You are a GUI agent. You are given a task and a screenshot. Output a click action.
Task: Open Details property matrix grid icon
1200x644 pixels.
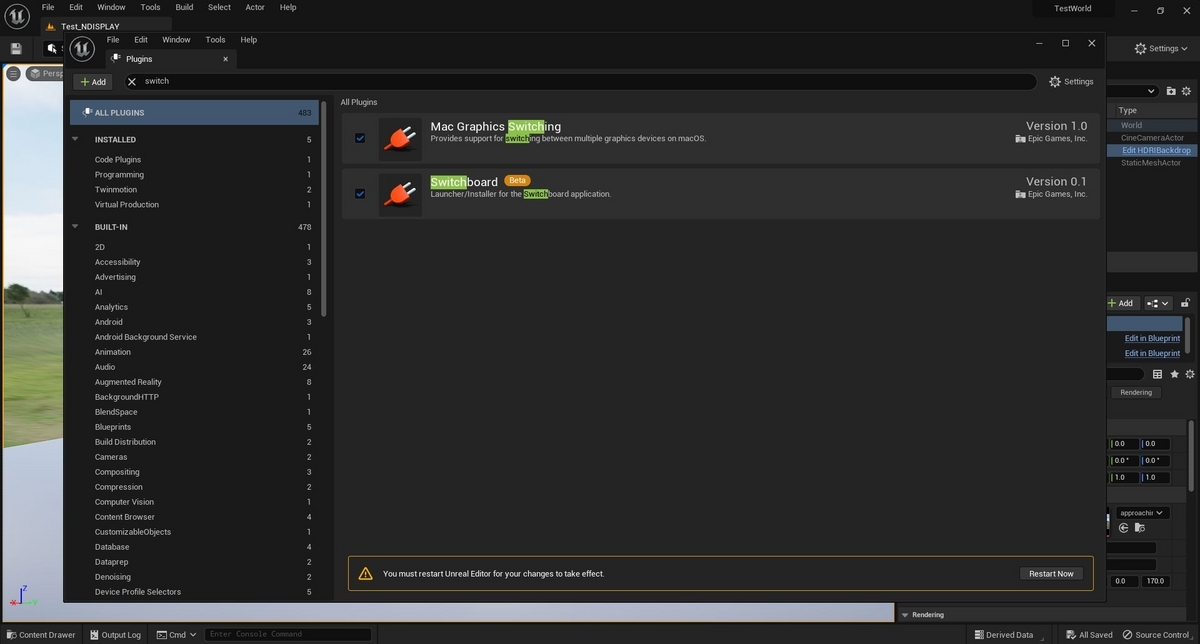coord(1158,374)
